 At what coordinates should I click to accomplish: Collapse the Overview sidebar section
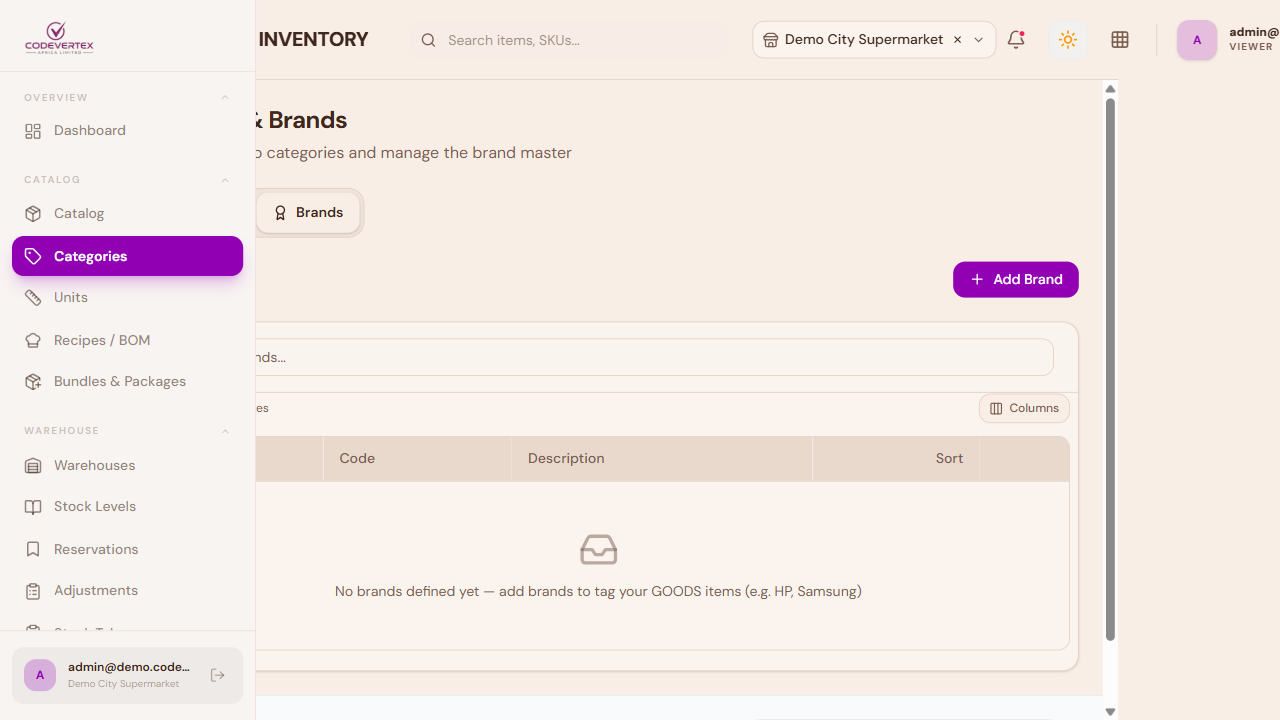(x=225, y=98)
